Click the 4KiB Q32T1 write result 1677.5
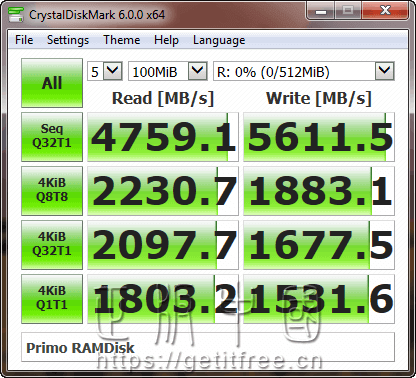 click(x=319, y=245)
